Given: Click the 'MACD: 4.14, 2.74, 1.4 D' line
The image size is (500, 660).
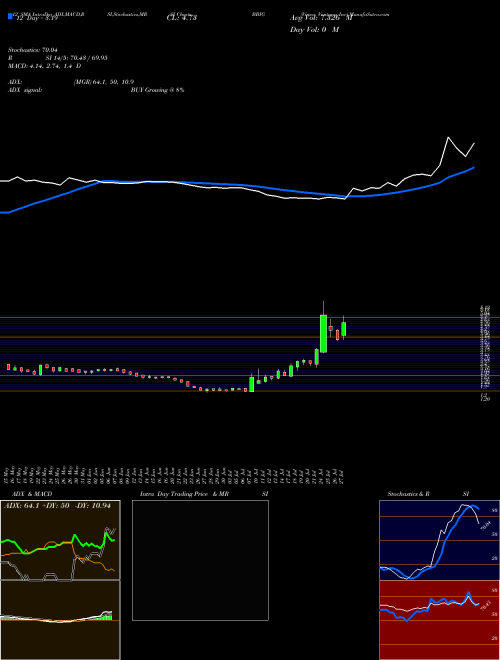Looking at the screenshot, I should coord(44,66).
